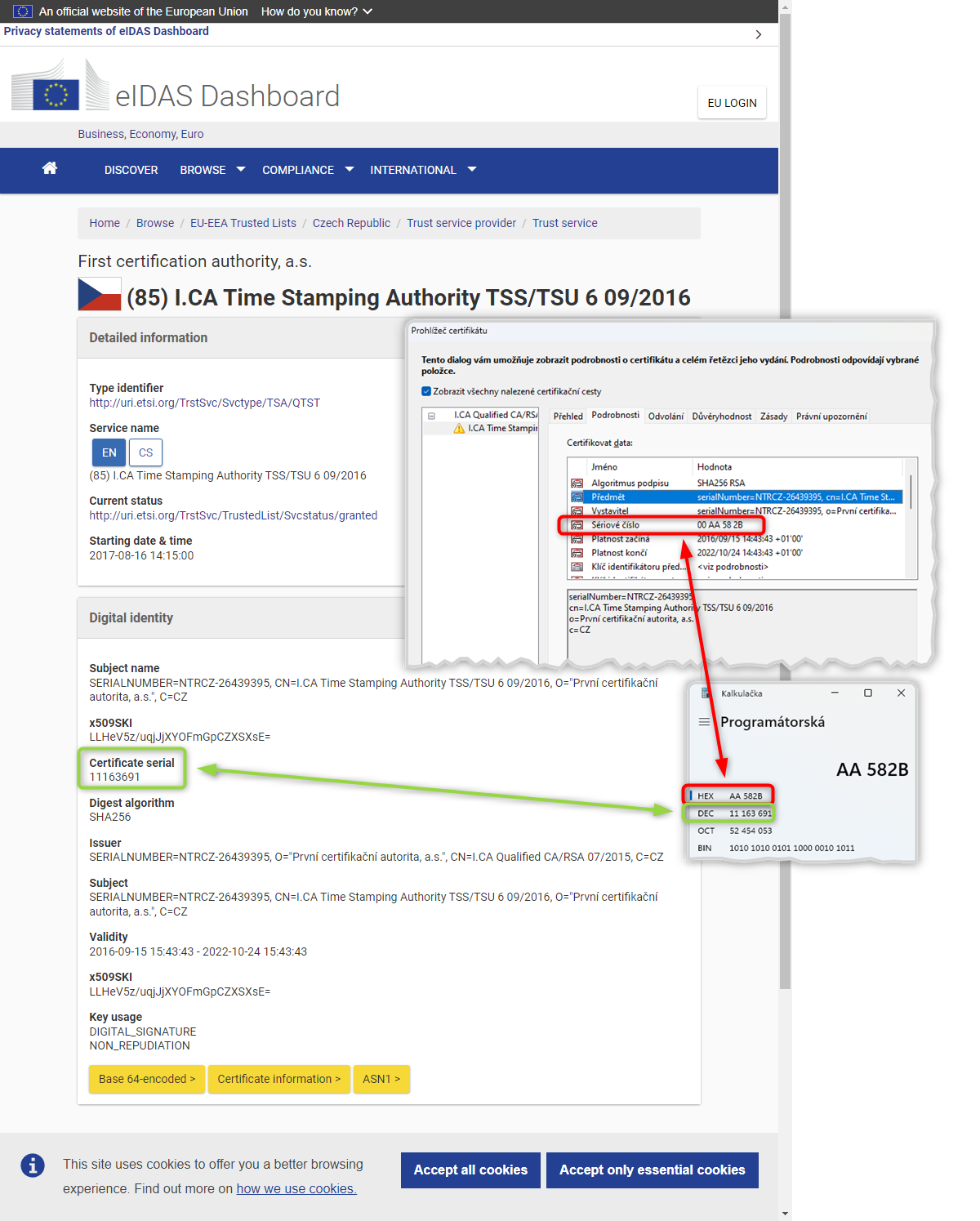Click the cookie banner info icon
The height and width of the screenshot is (1221, 980).
tap(33, 1165)
